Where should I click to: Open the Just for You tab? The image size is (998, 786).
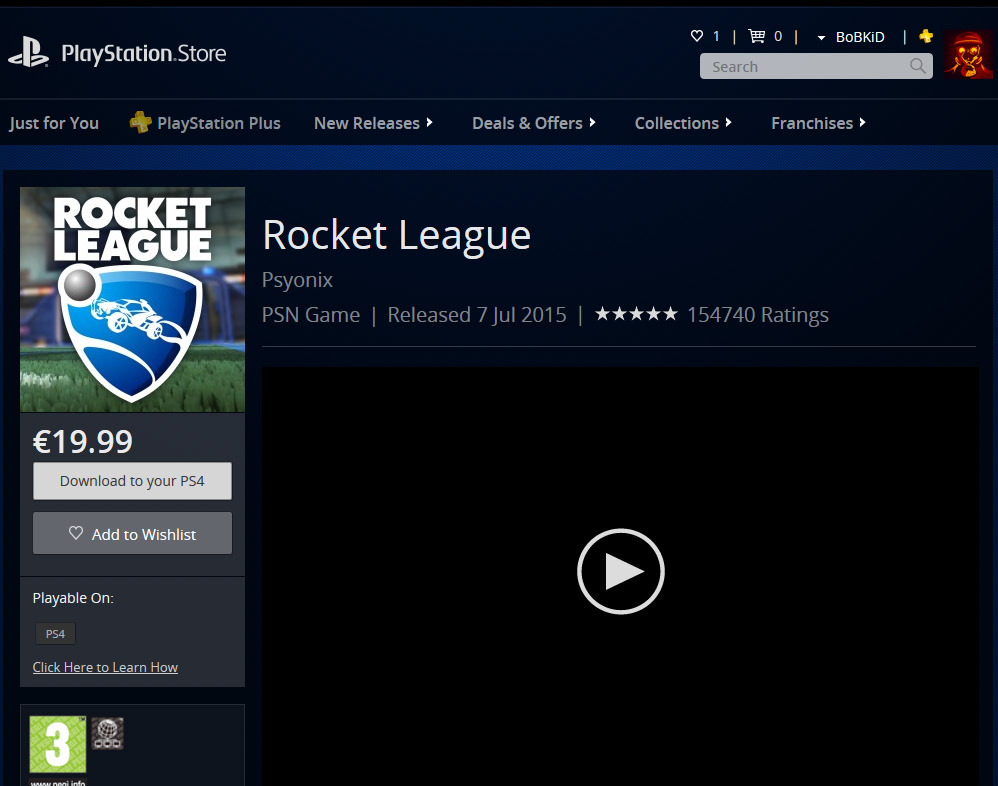pyautogui.click(x=54, y=123)
